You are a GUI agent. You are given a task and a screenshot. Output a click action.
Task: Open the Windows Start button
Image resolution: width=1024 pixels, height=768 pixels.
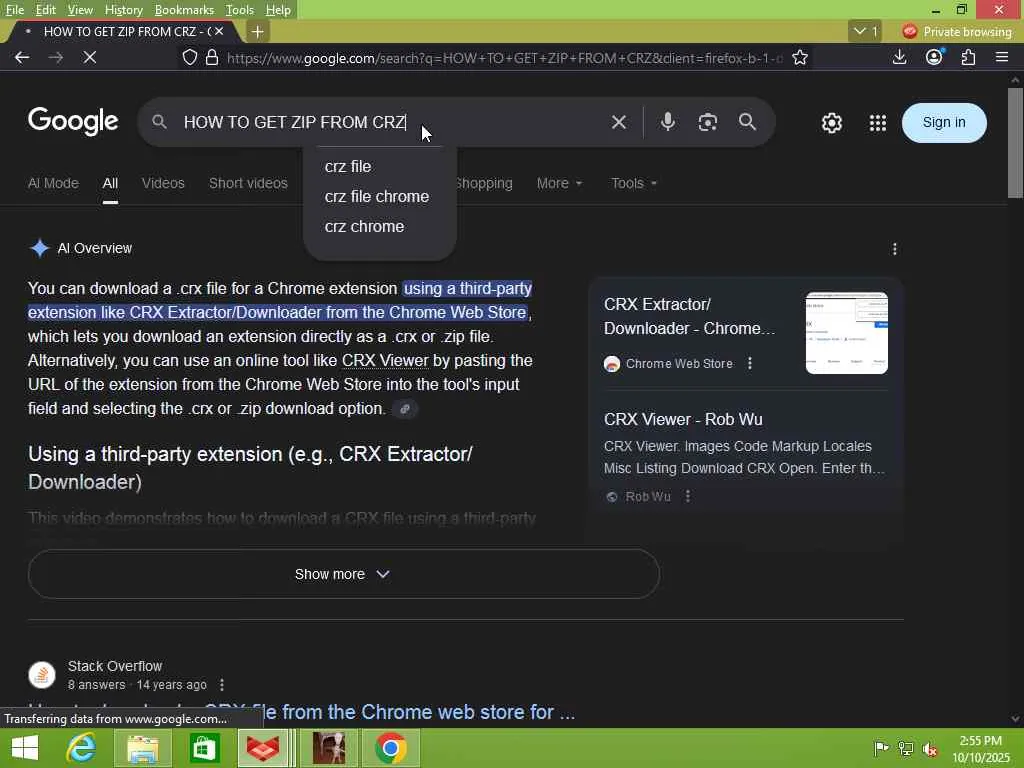pyautogui.click(x=25, y=748)
